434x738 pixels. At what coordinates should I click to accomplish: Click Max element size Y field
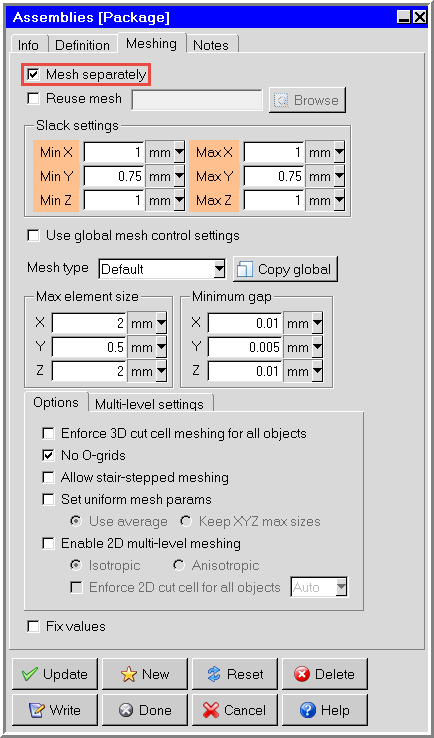pyautogui.click(x=89, y=347)
